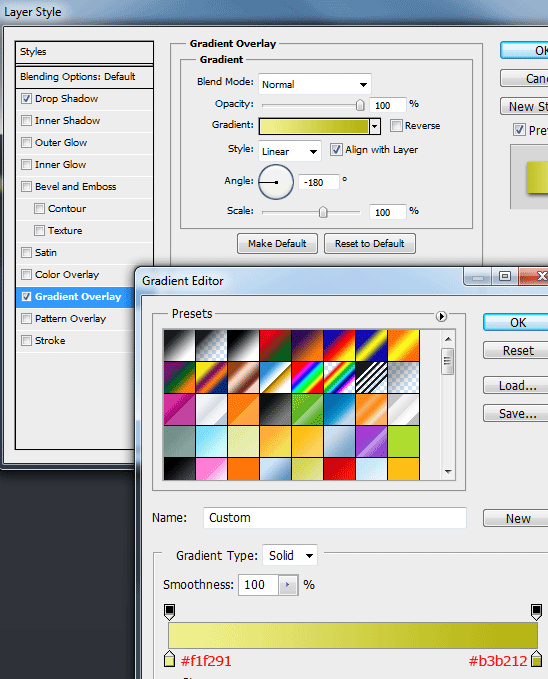Enable the Inner Shadow style checkbox

(26, 120)
